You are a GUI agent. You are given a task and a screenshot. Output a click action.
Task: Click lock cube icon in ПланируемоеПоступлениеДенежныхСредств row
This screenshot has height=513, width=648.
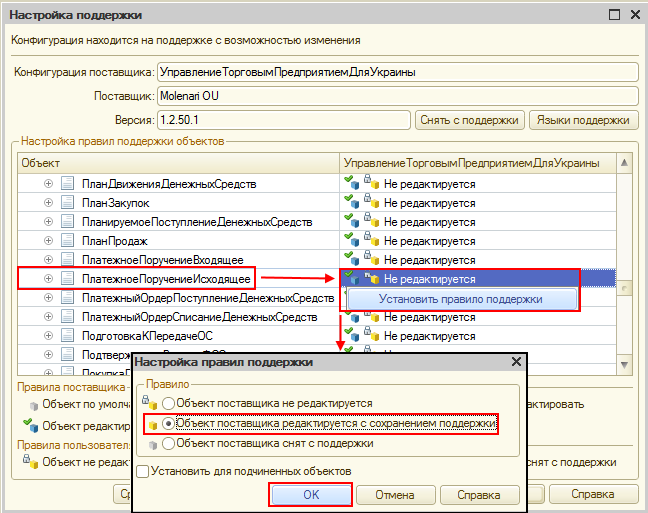click(x=372, y=220)
